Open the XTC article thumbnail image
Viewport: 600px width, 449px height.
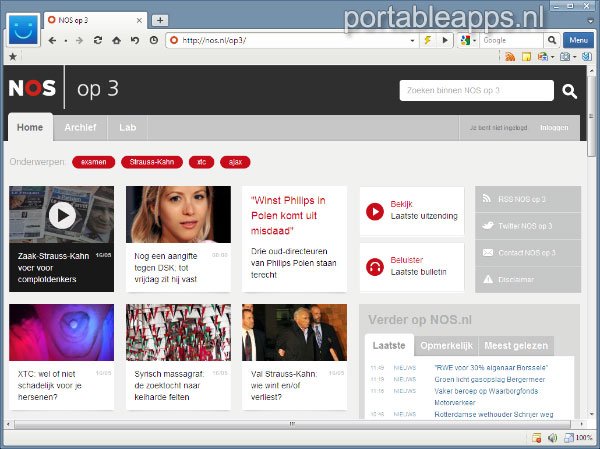(62, 332)
